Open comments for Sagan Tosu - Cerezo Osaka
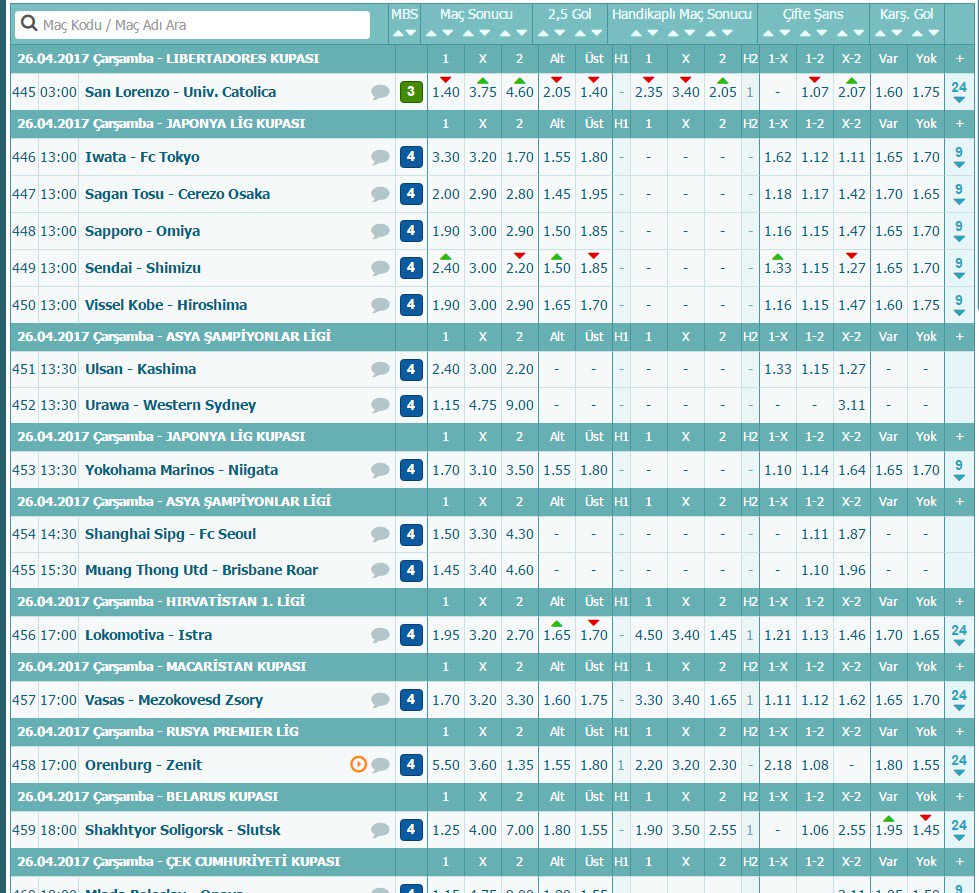 pyautogui.click(x=380, y=194)
